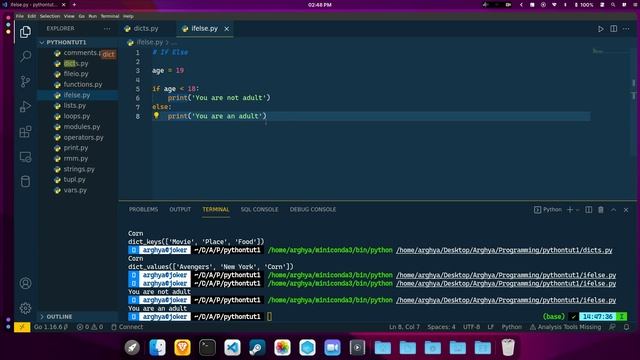Click the lightbulb code action icon
This screenshot has width=640, height=360.
(x=156, y=116)
